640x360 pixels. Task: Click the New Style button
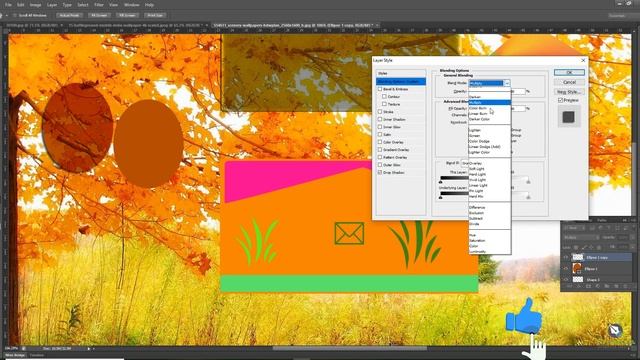click(569, 92)
